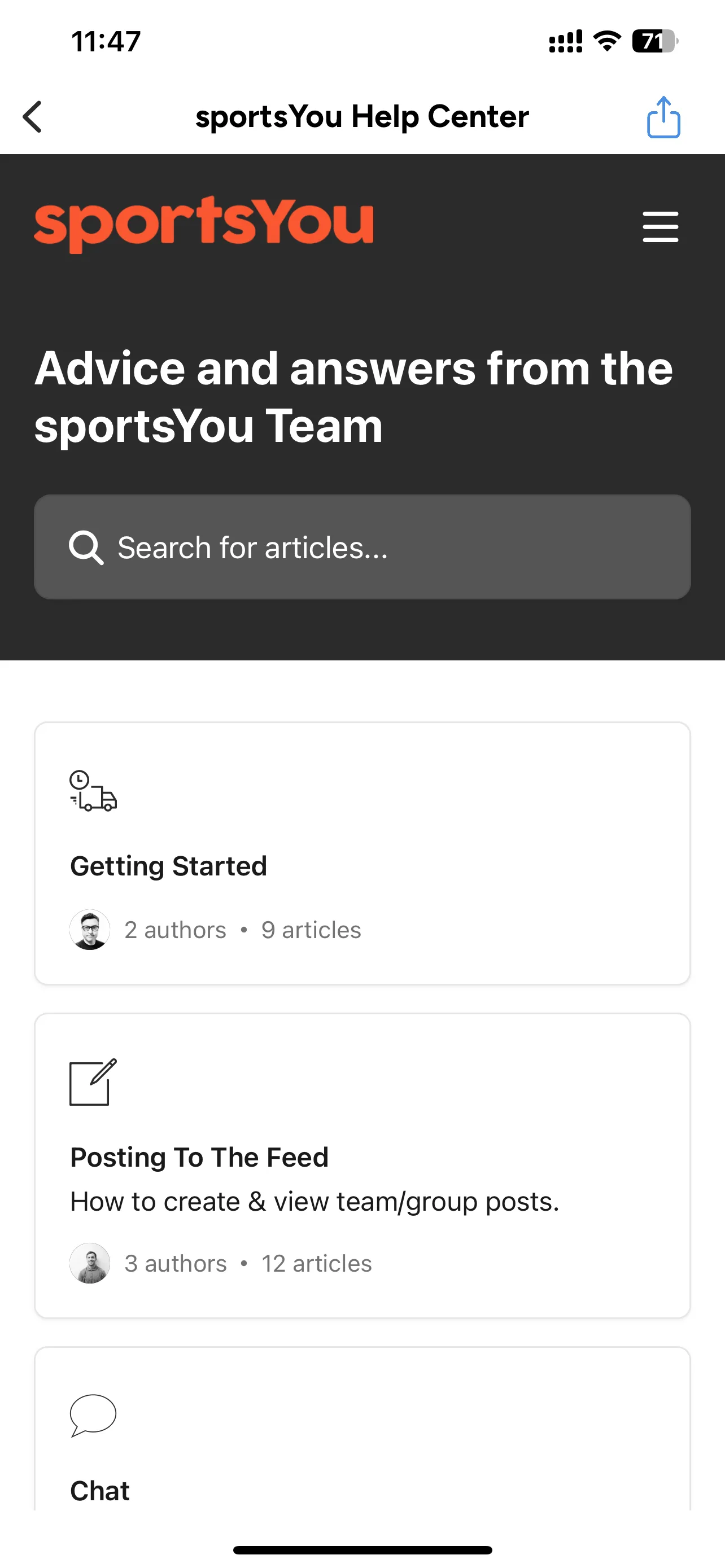
Task: Click the sportsYou orange logo
Action: [204, 224]
